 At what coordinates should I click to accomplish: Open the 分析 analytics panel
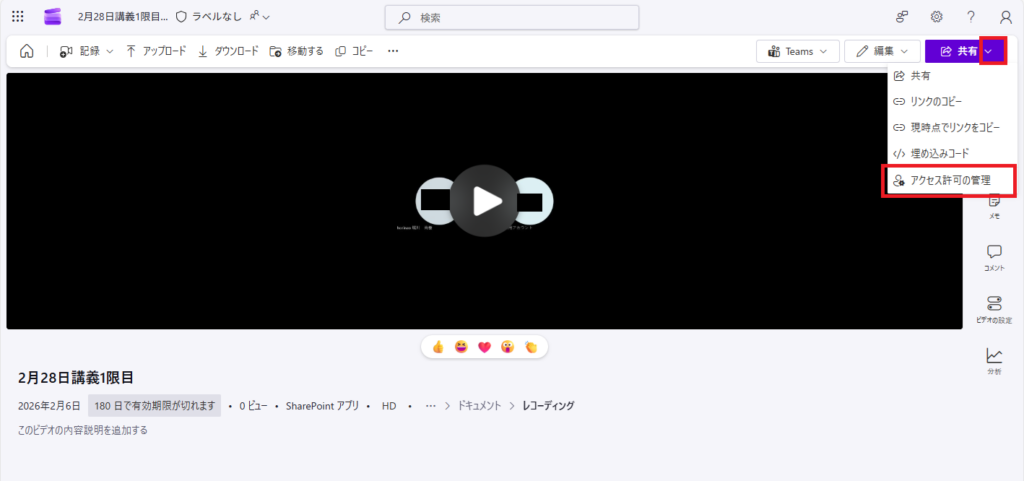pos(994,360)
